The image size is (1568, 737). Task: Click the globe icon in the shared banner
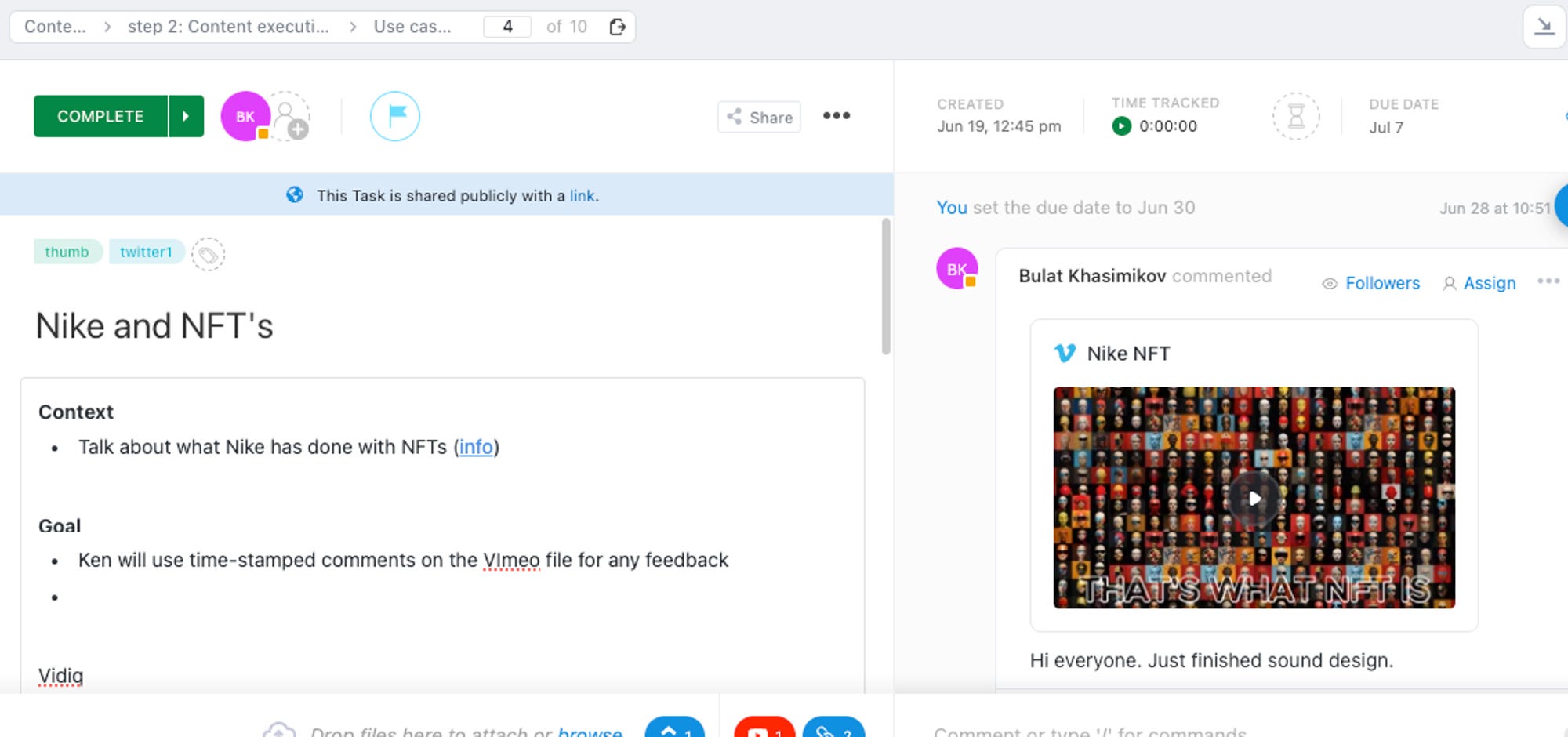click(295, 194)
